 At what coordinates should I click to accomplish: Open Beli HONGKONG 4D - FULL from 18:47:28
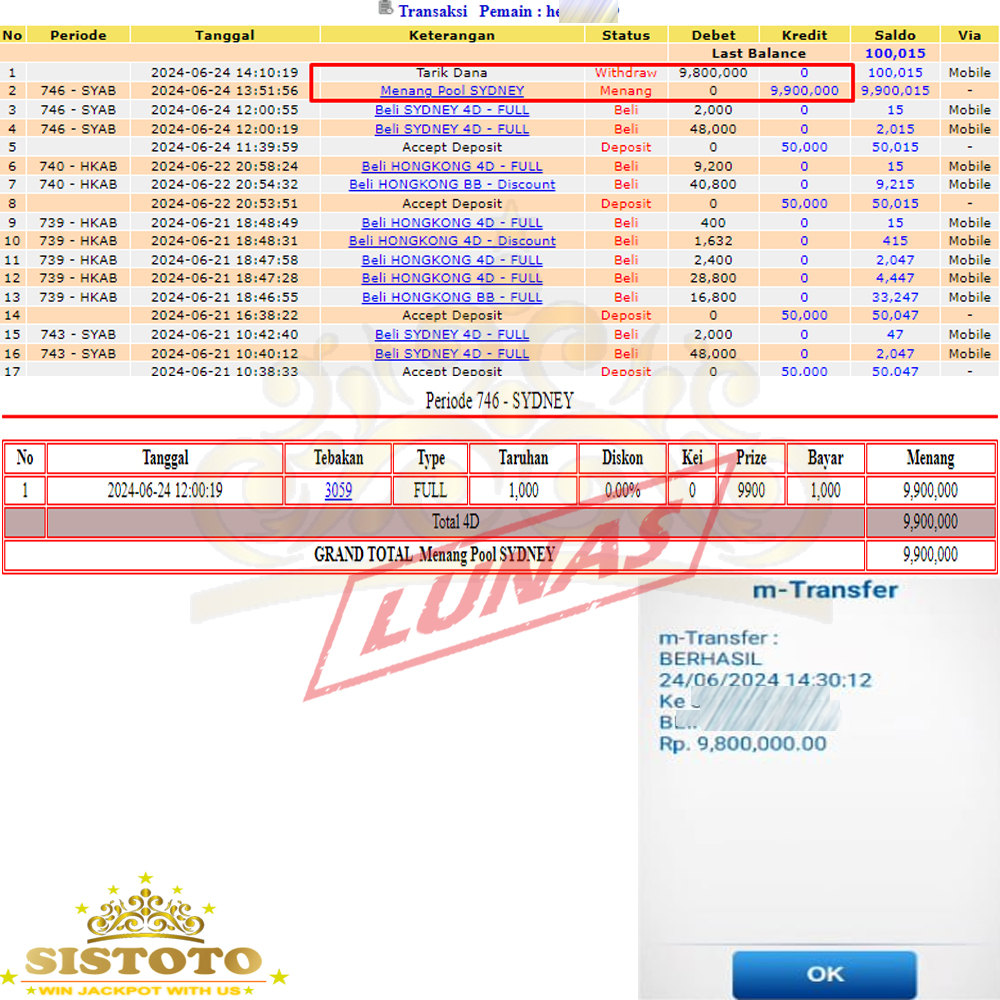pyautogui.click(x=452, y=278)
